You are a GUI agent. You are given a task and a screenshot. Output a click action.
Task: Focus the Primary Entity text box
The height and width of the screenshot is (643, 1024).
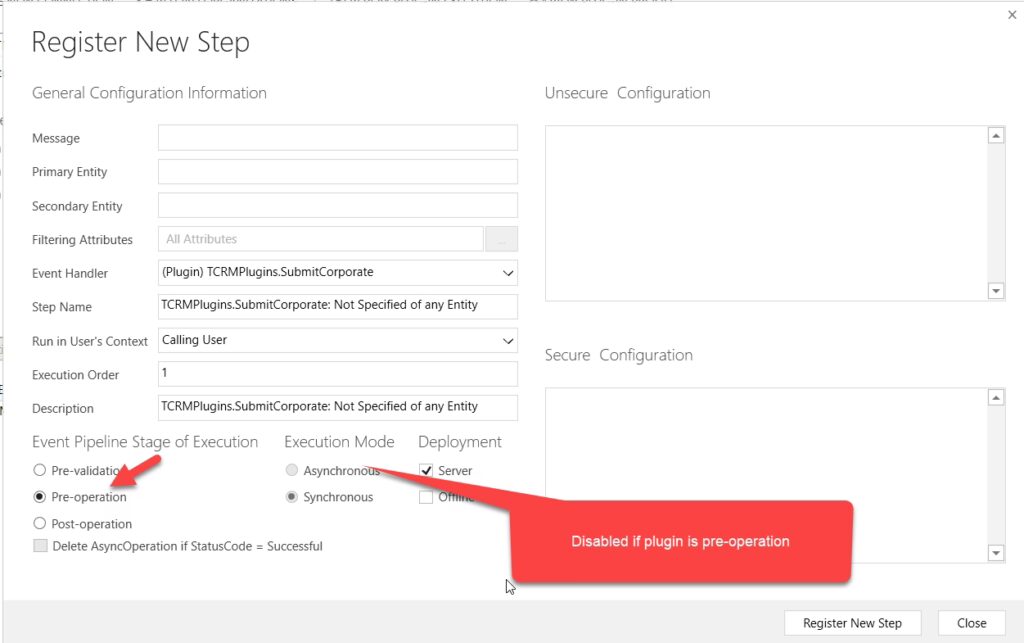(337, 172)
